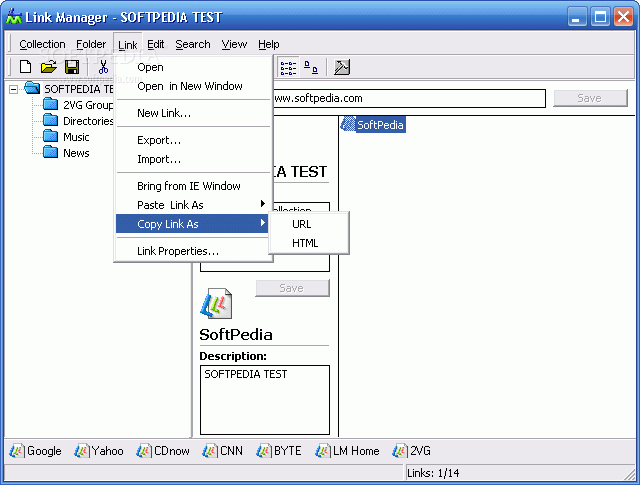Close the open Link menu
Screen dimensions: 640x485
click(128, 44)
